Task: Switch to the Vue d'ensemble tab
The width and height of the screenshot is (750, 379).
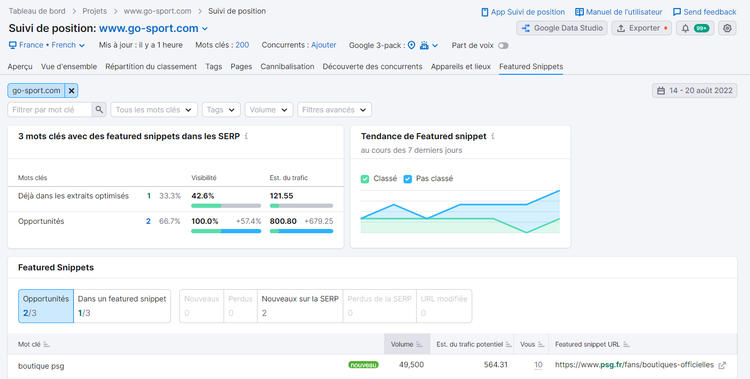Action: click(69, 67)
